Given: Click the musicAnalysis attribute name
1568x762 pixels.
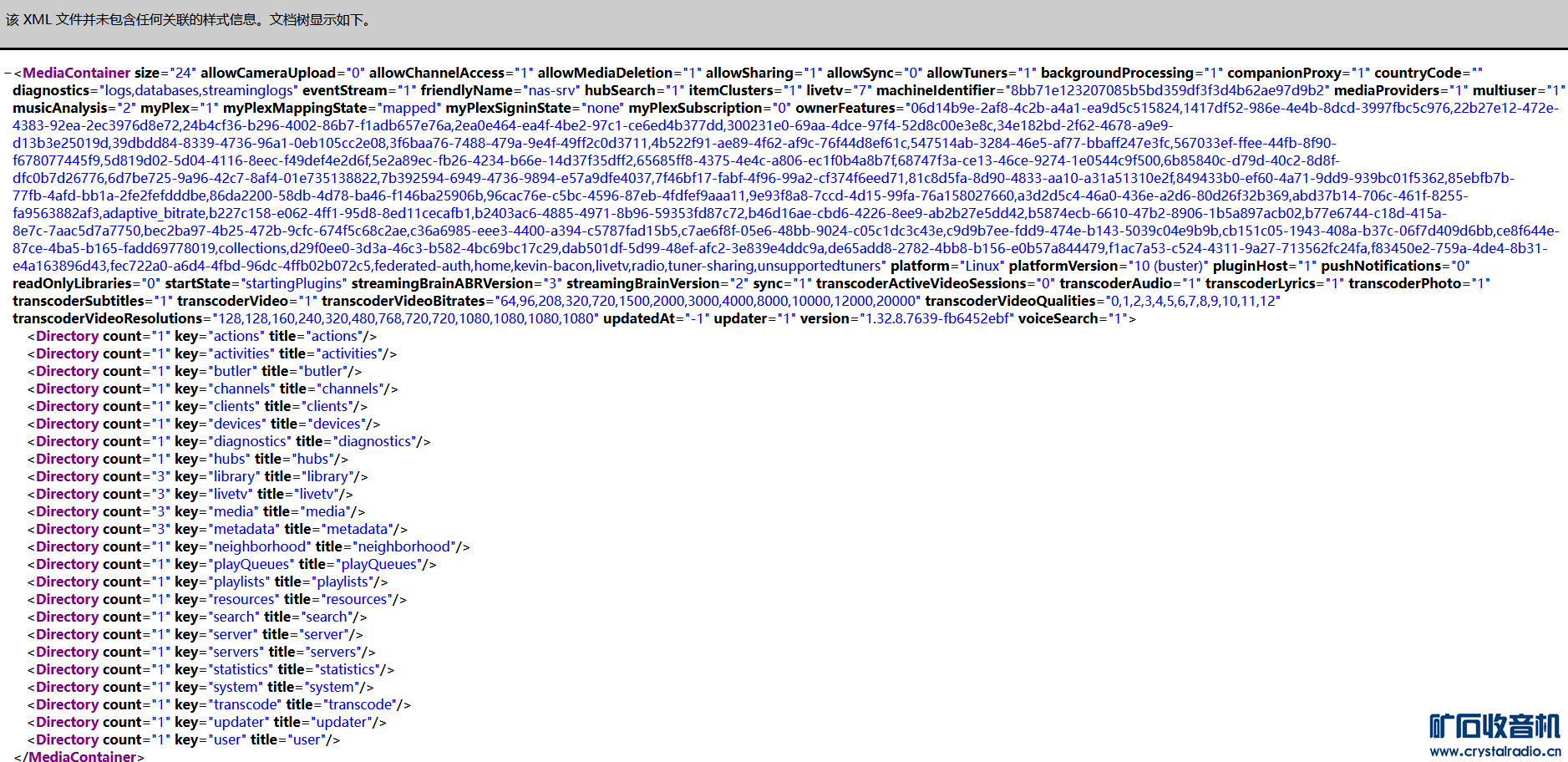Looking at the screenshot, I should point(60,109).
